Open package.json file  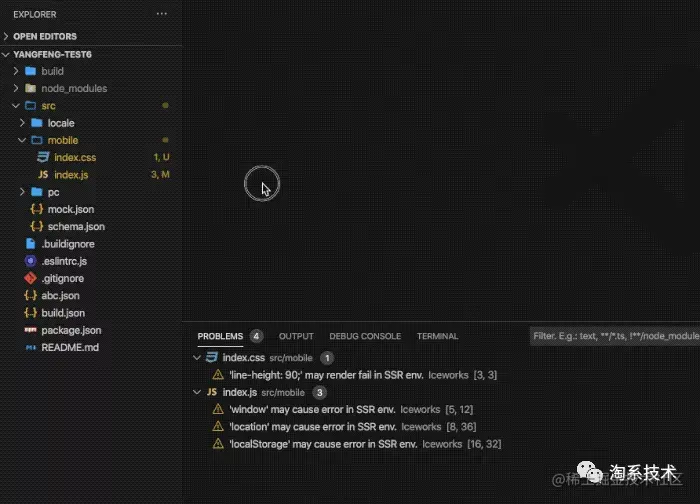coord(71,330)
